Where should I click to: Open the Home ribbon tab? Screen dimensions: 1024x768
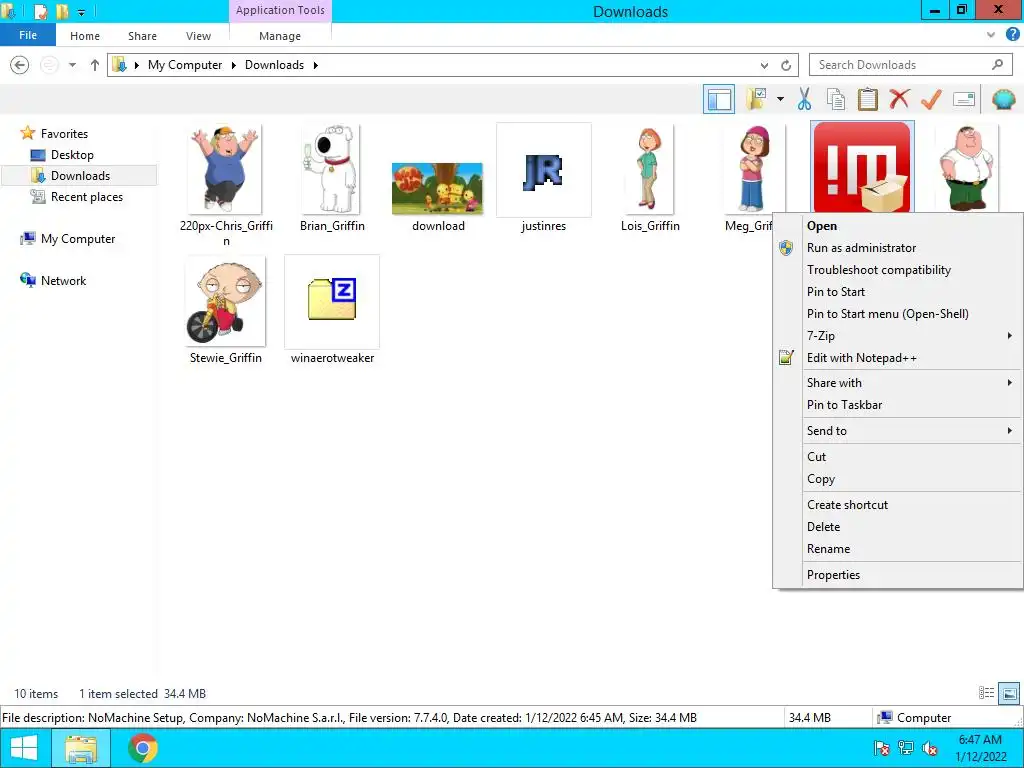85,36
